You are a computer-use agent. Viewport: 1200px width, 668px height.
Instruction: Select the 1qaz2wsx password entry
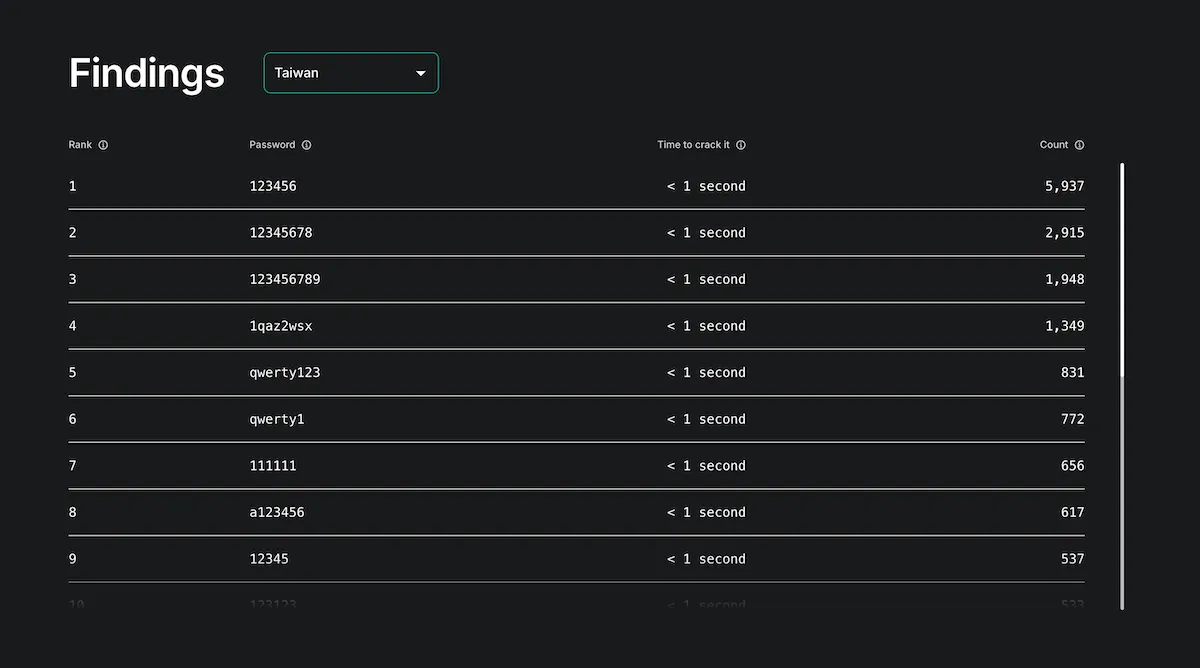281,326
